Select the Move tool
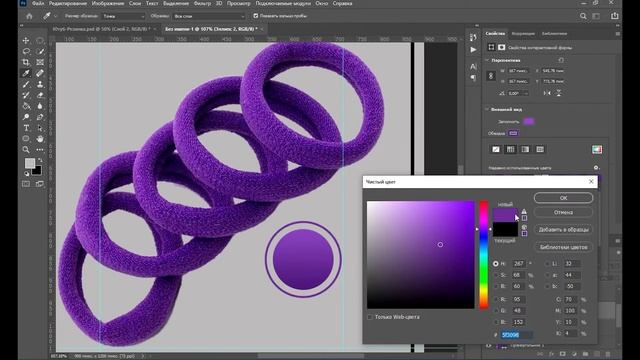640x360 pixels. coord(26,40)
